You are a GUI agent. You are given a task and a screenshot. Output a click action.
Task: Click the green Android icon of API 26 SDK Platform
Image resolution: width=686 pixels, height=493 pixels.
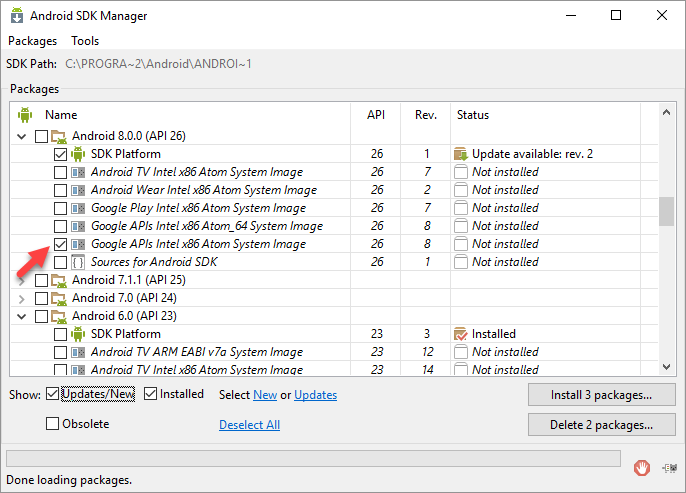click(78, 154)
